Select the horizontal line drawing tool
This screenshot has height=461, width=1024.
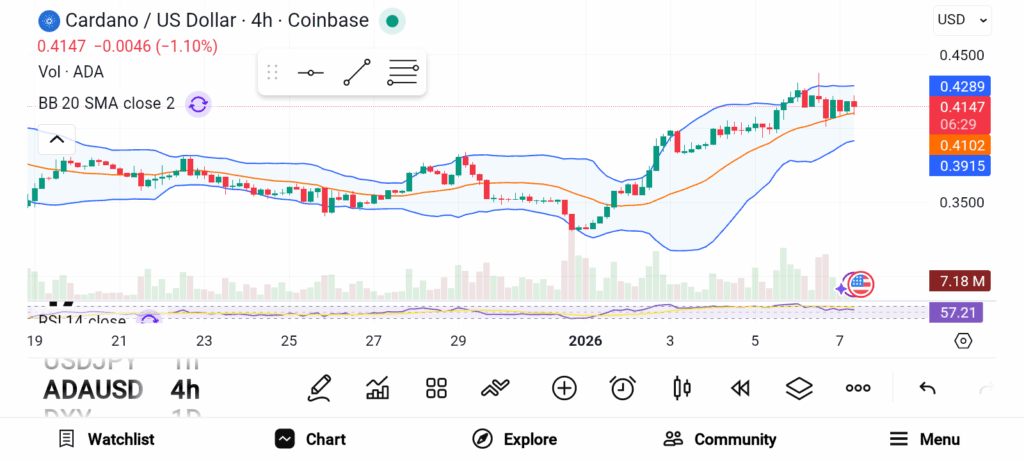(x=311, y=72)
